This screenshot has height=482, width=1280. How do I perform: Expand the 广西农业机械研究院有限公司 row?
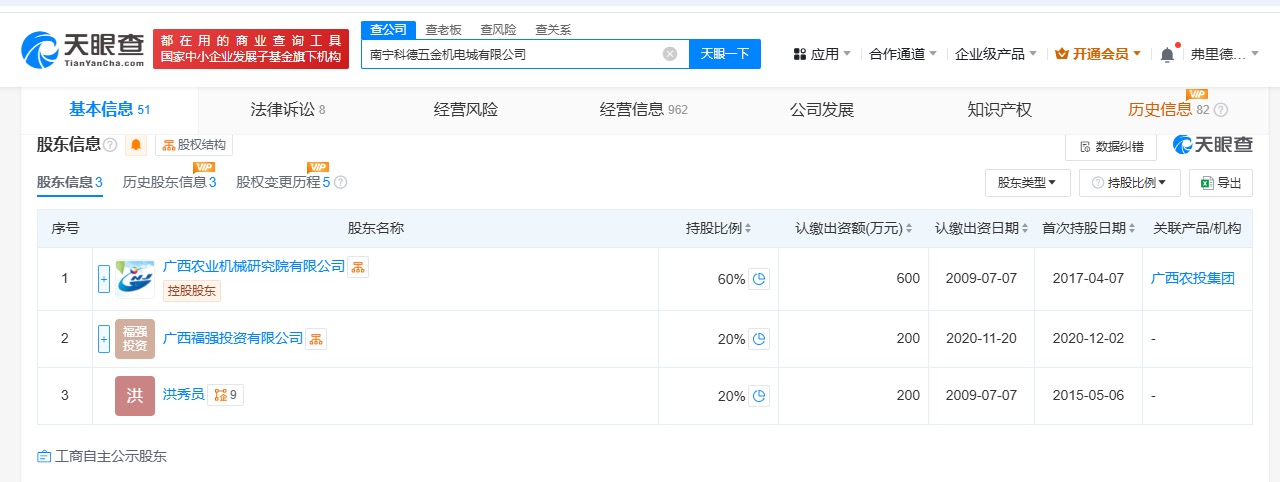104,279
